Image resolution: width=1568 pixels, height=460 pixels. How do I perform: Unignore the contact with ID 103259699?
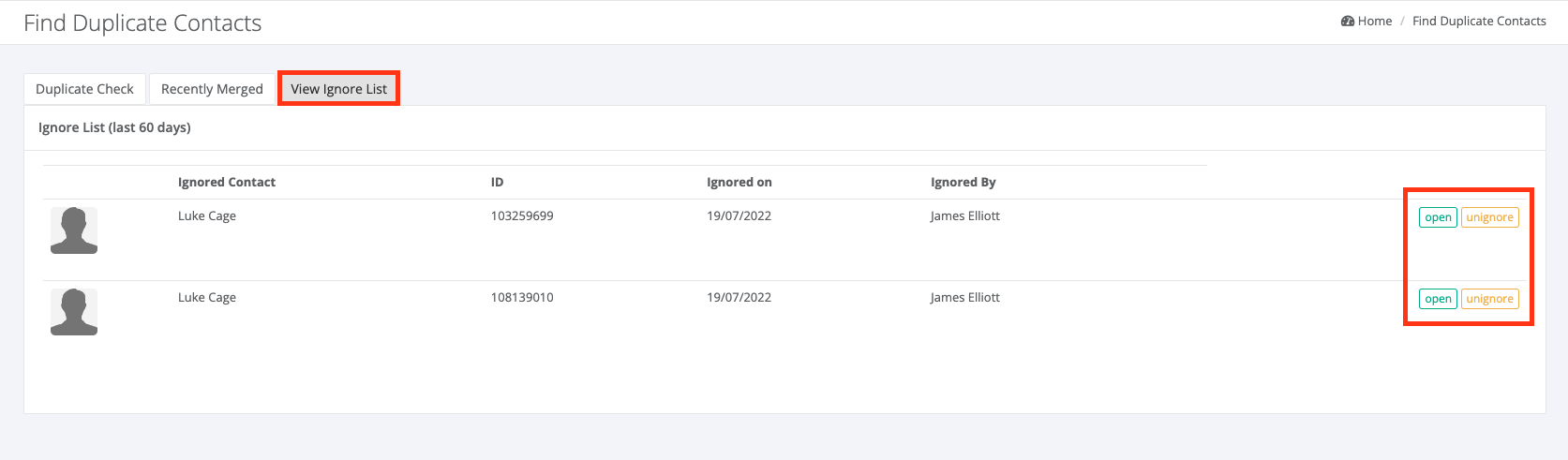click(x=1489, y=217)
